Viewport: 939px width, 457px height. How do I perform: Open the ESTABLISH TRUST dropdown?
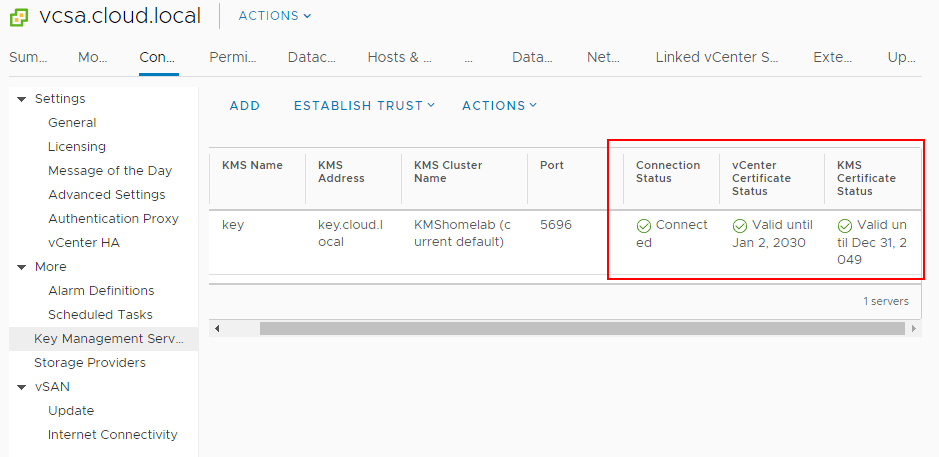(x=364, y=105)
